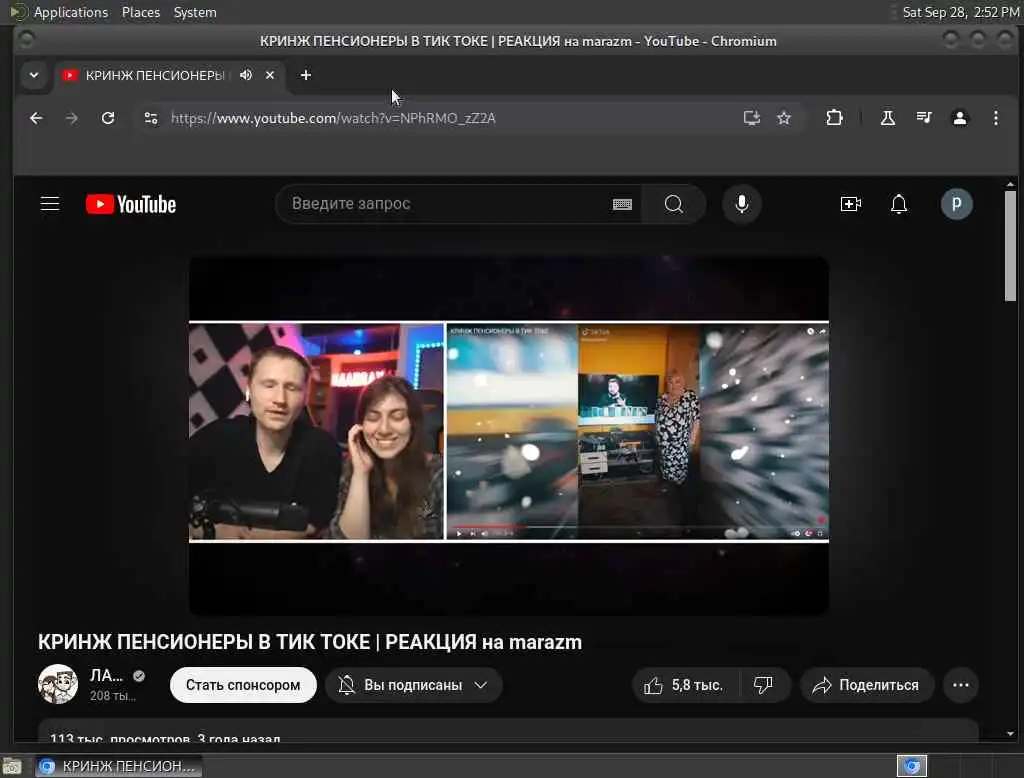Open the System menu
This screenshot has height=778, width=1024.
[195, 12]
